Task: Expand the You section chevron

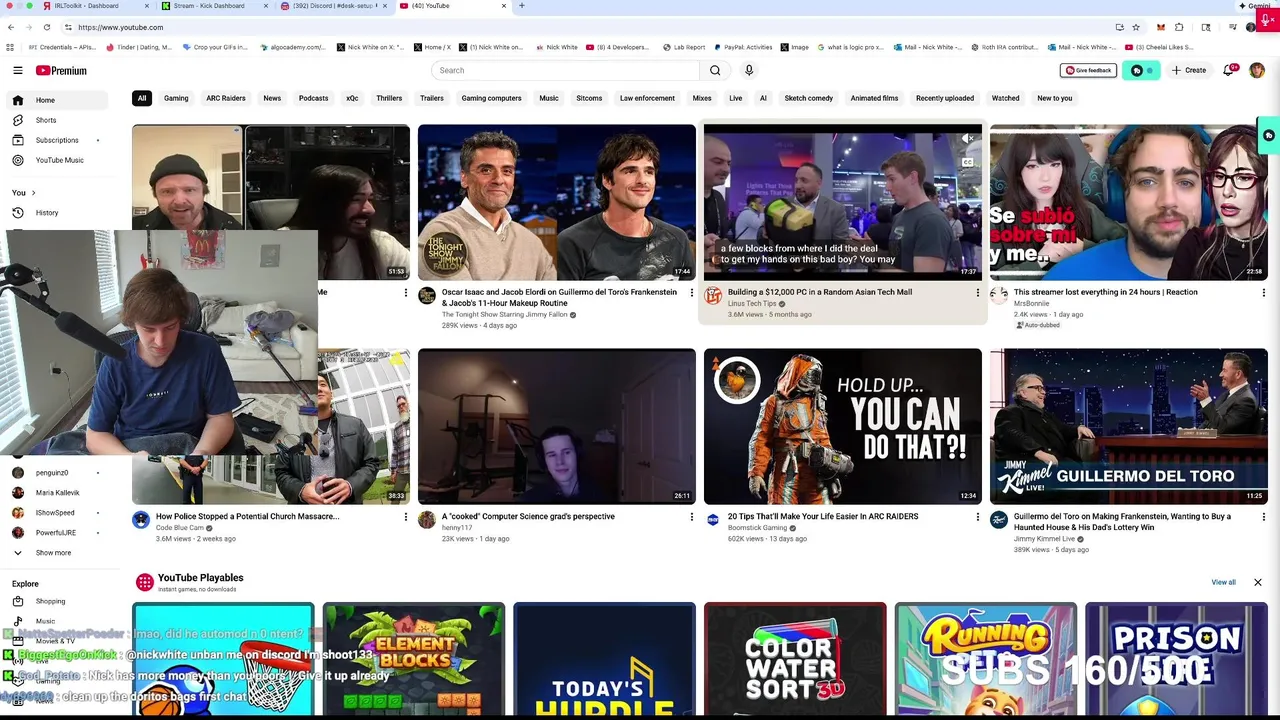Action: pos(33,192)
